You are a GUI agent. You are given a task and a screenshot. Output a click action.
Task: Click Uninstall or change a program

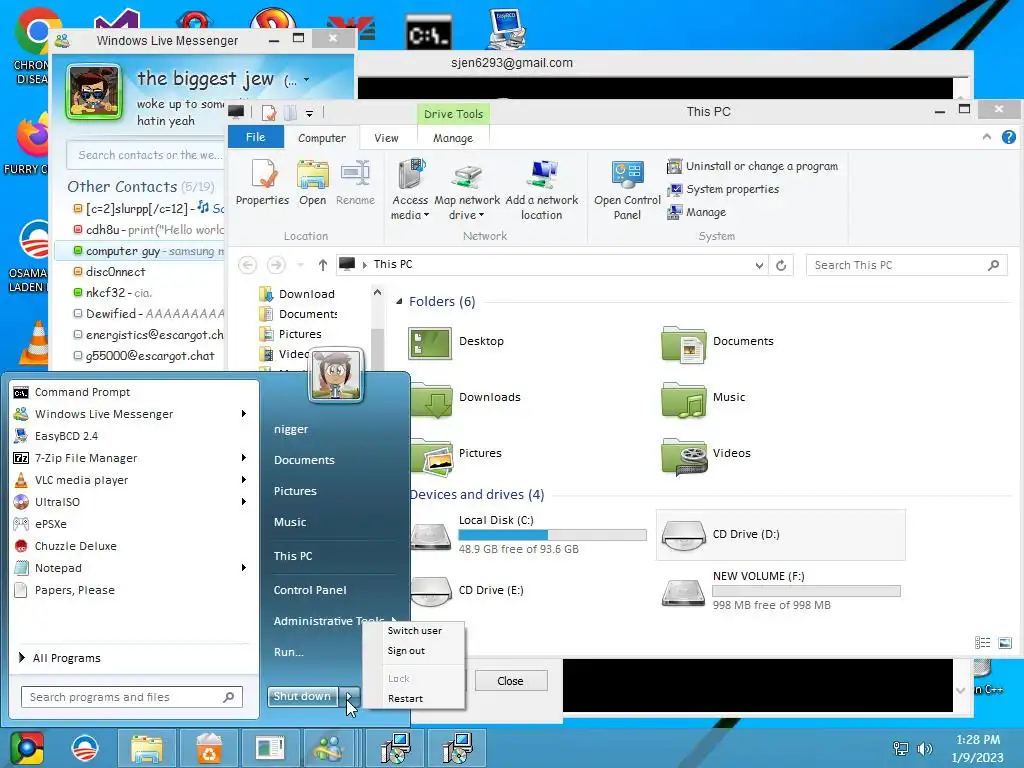tap(752, 167)
